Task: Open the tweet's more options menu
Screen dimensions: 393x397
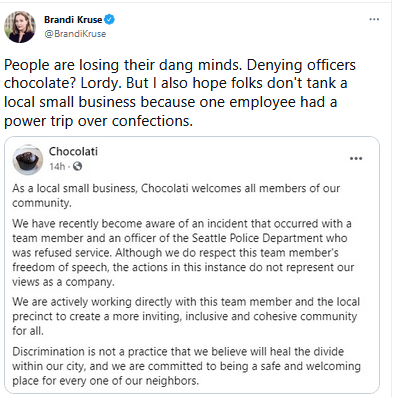Action: click(374, 19)
